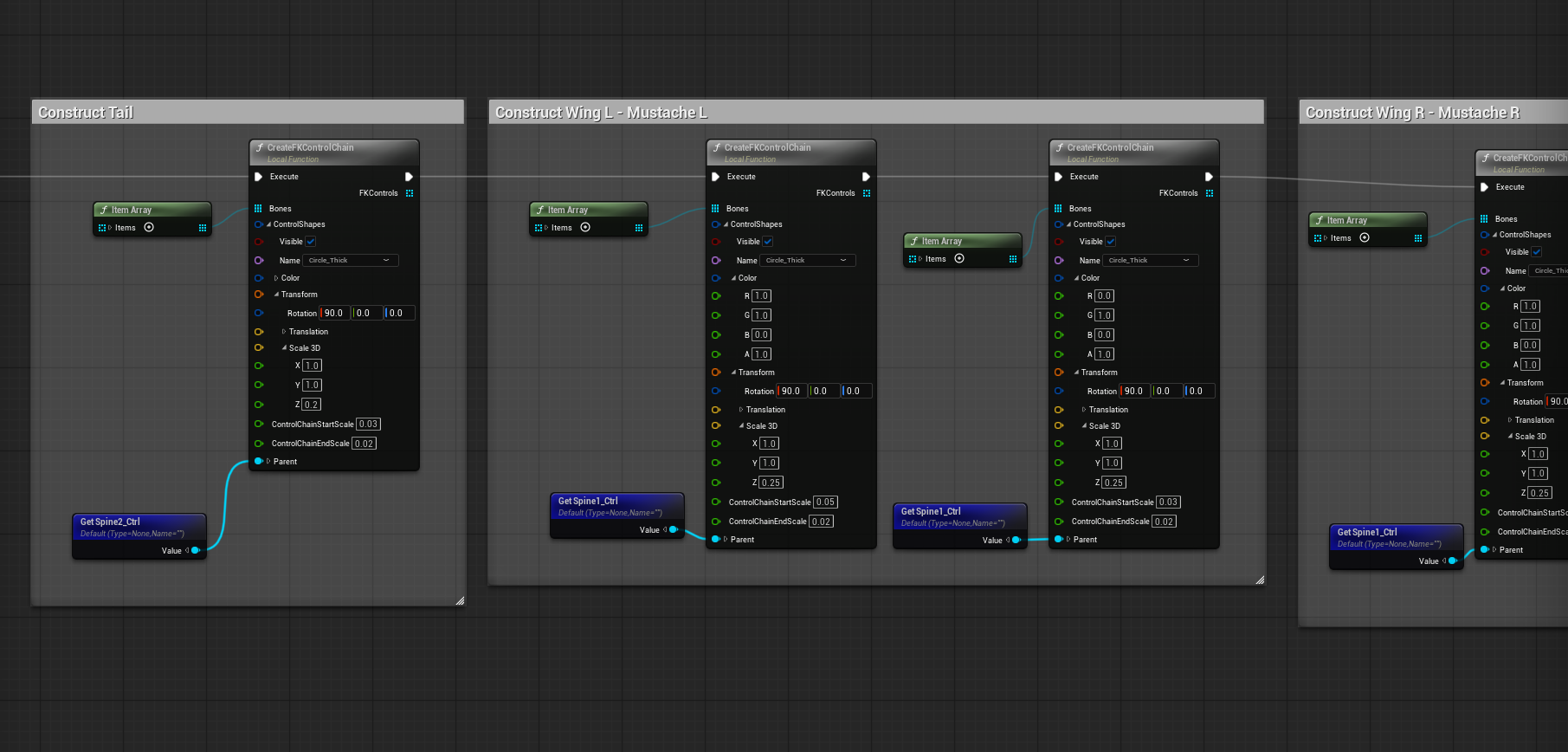Uncheck Visible on the node with ControlChainStartScale 0.05
Screen dimensions: 1568x752
pyautogui.click(x=768, y=242)
